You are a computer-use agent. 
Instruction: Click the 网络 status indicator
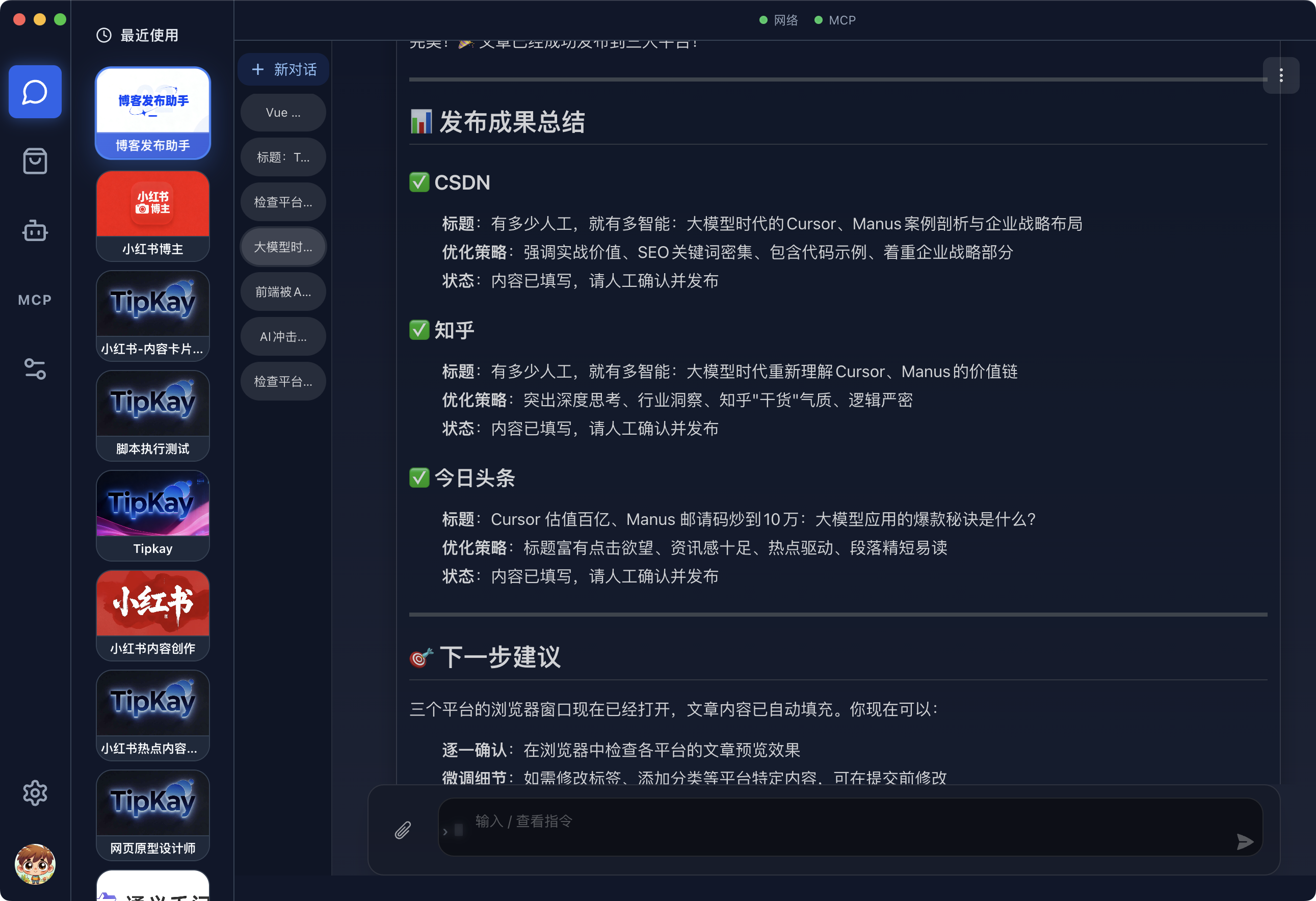(x=779, y=20)
